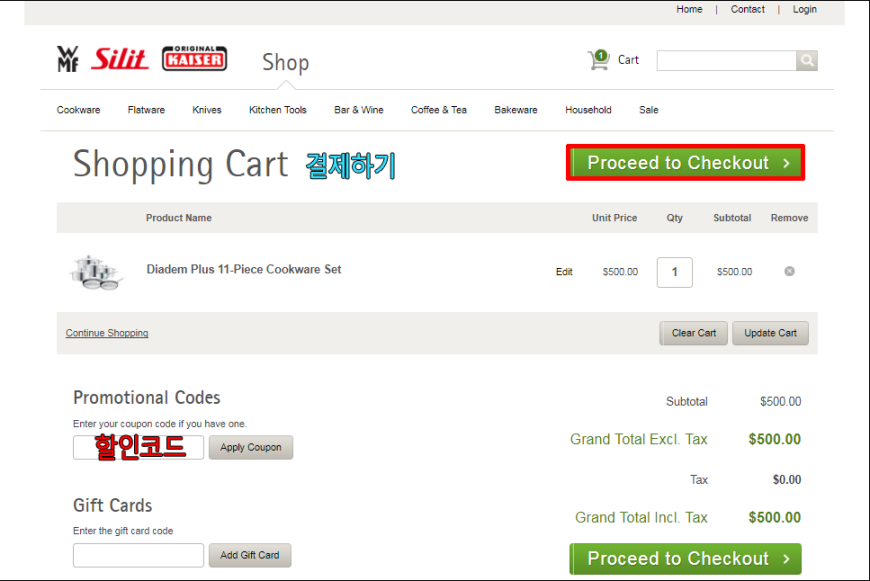Open the Bakeware category
The width and height of the screenshot is (870, 581).
[516, 110]
